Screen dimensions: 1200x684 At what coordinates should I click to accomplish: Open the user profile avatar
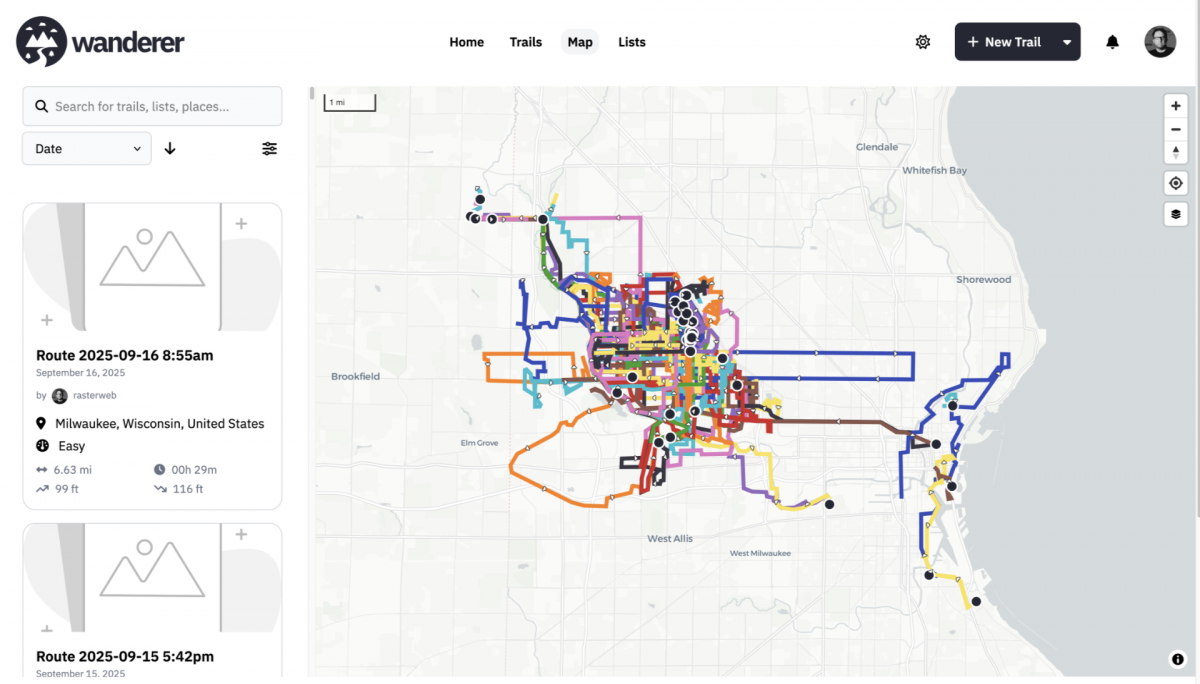click(x=1160, y=42)
